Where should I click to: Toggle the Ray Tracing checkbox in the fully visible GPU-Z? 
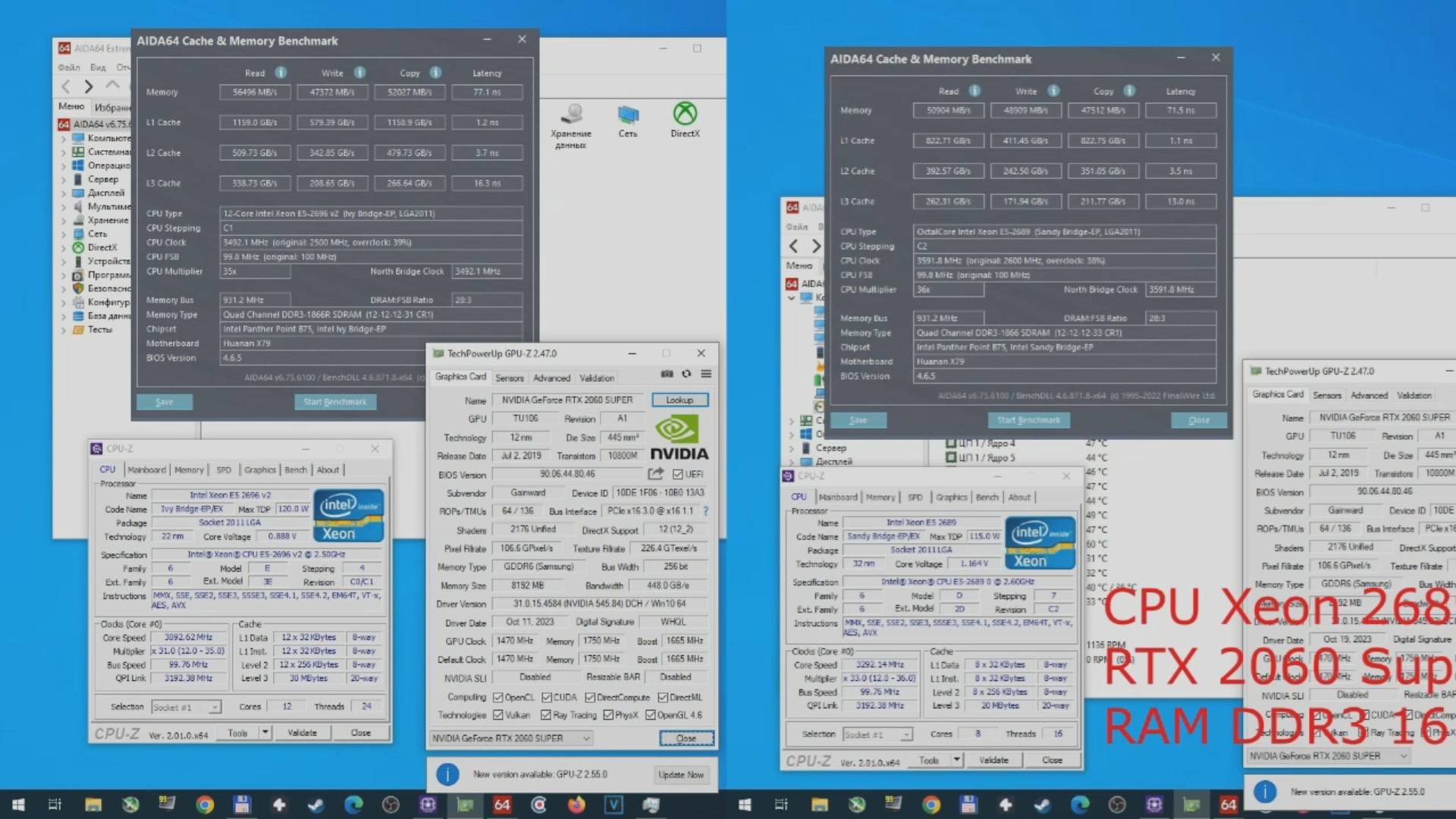546,715
